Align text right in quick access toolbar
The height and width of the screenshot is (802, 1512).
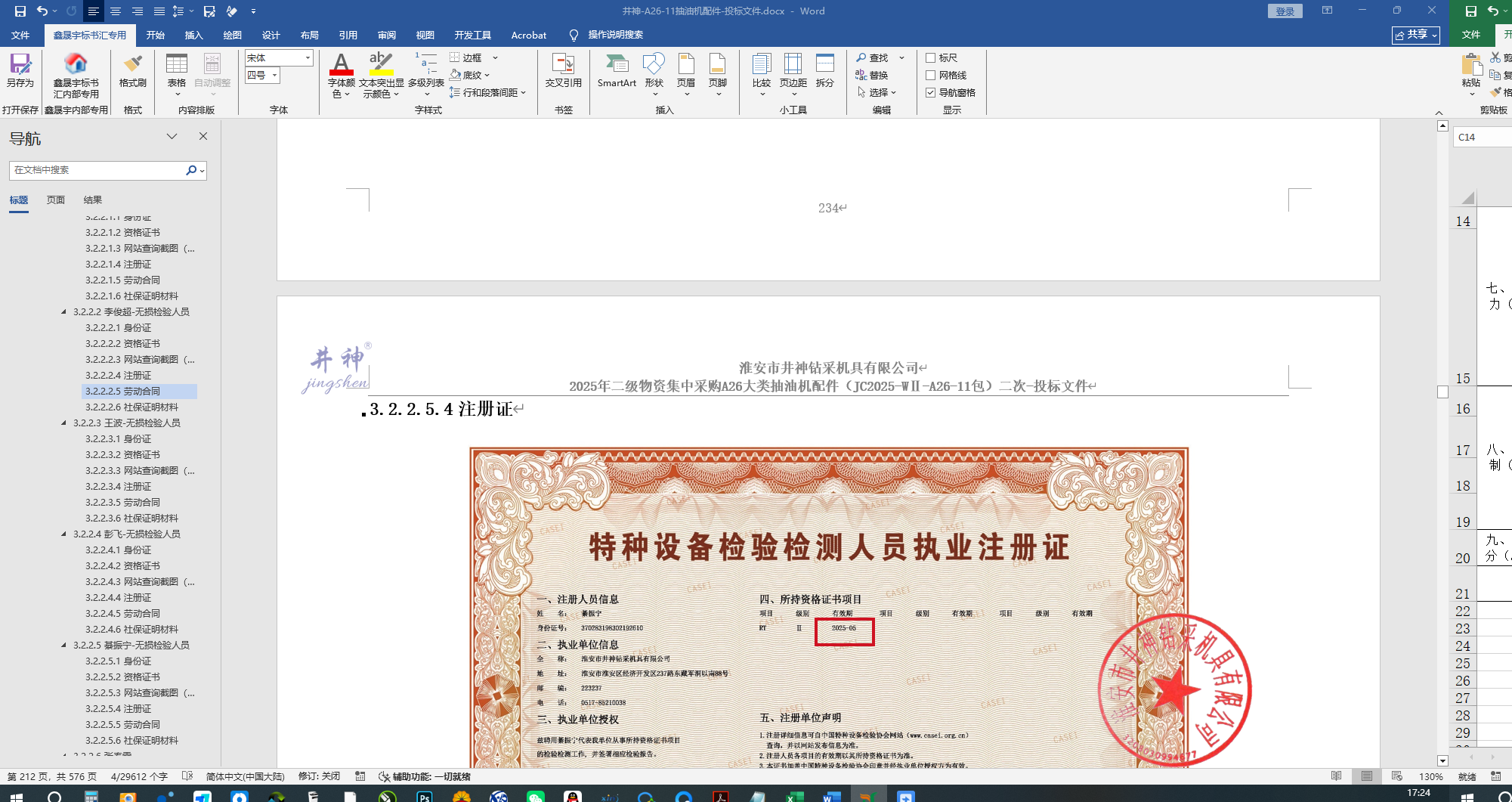(138, 11)
